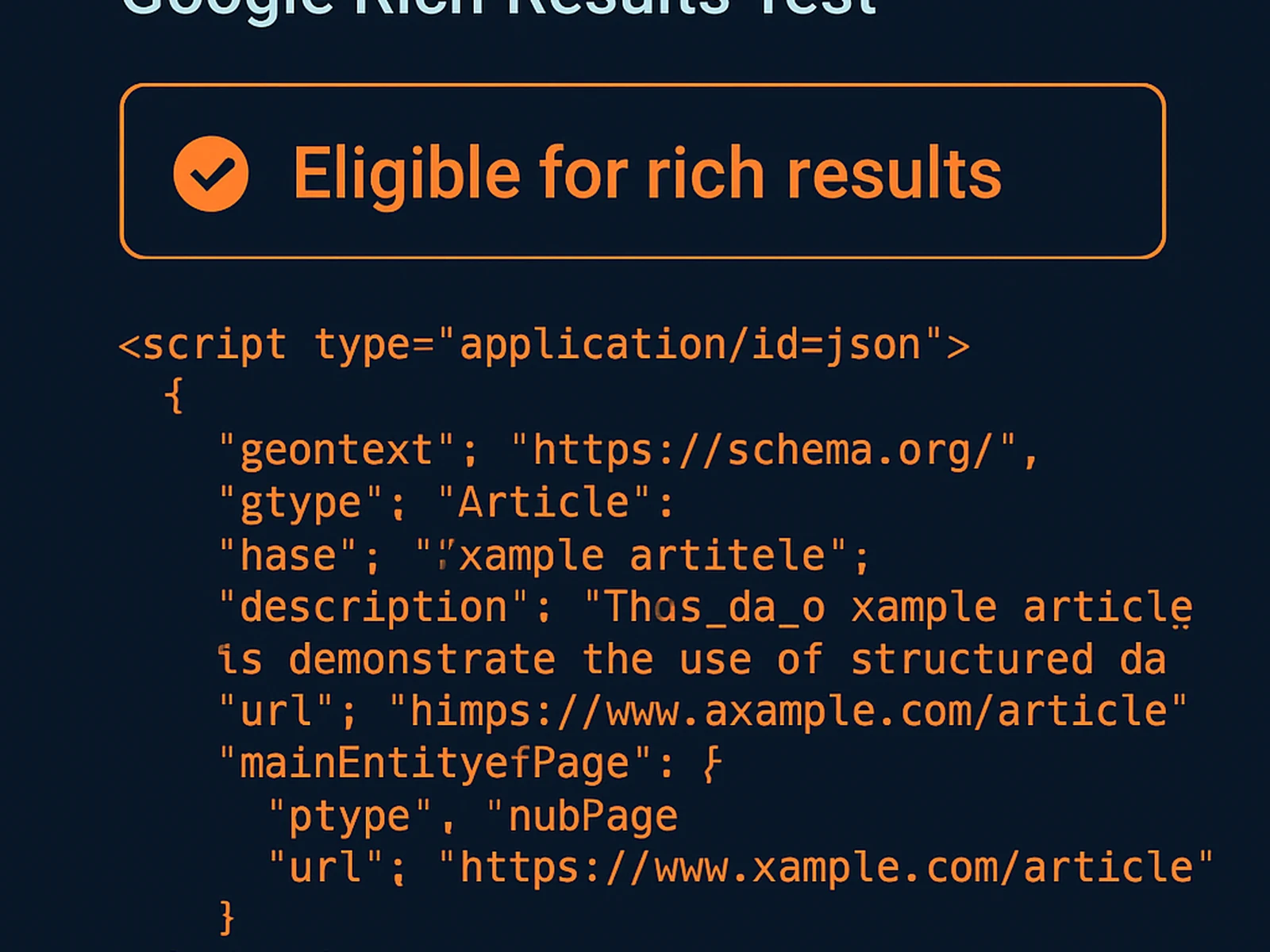Click the www.axample.com/article url line
The width and height of the screenshot is (1270, 952).
pos(702,711)
